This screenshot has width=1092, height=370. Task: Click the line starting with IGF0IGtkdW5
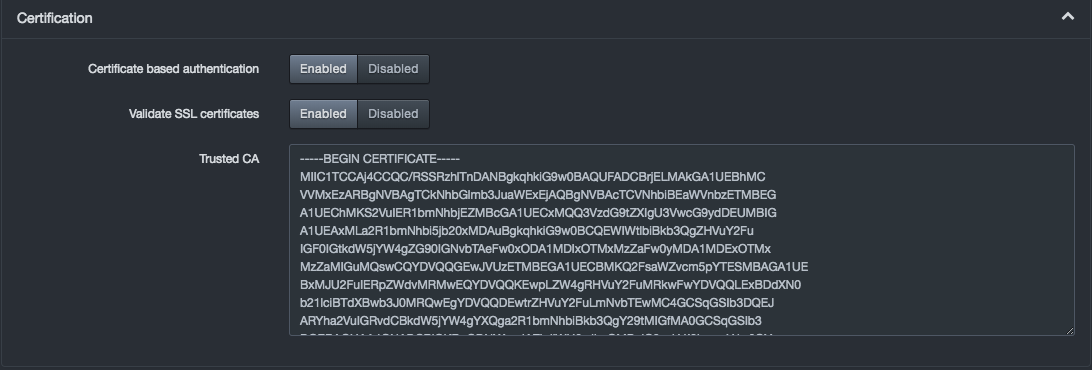535,249
